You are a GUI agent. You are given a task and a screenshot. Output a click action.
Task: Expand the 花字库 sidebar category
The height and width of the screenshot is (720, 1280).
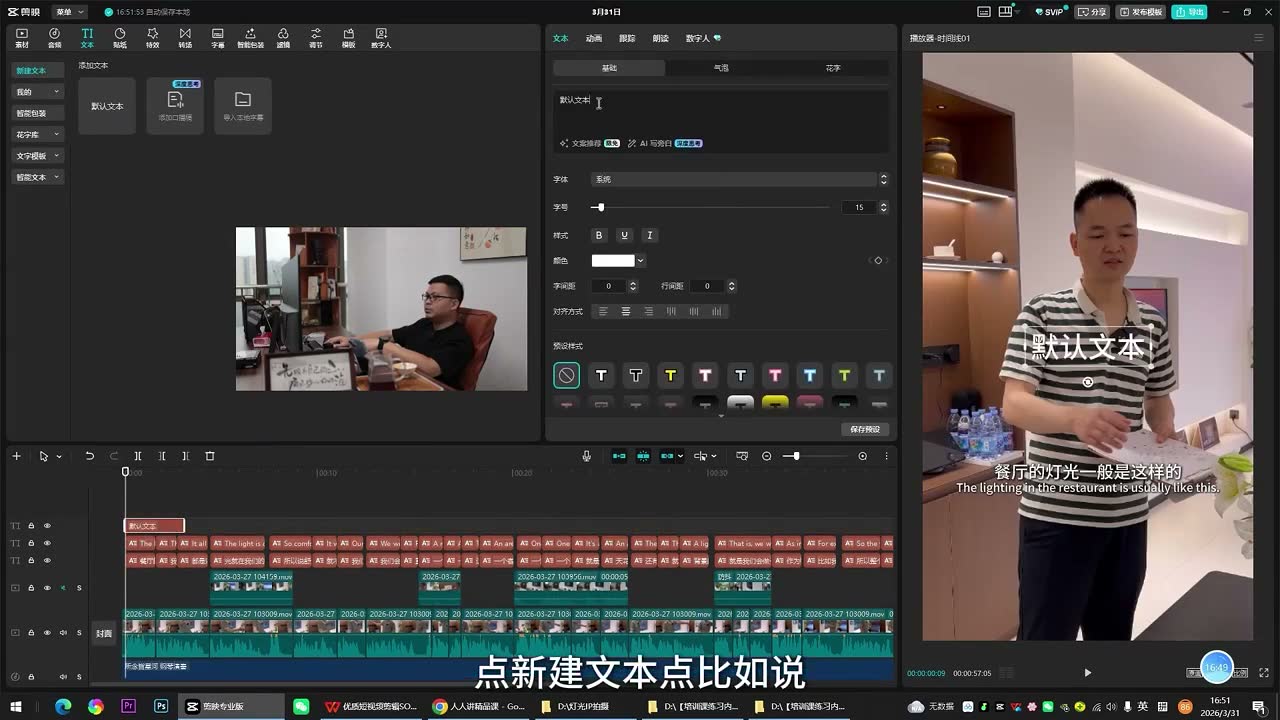pos(38,135)
